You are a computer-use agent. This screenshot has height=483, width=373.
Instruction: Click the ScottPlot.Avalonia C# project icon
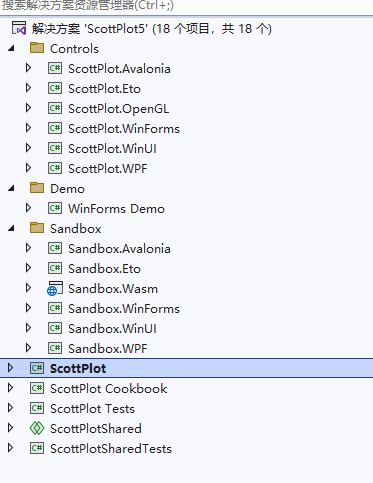pos(55,68)
